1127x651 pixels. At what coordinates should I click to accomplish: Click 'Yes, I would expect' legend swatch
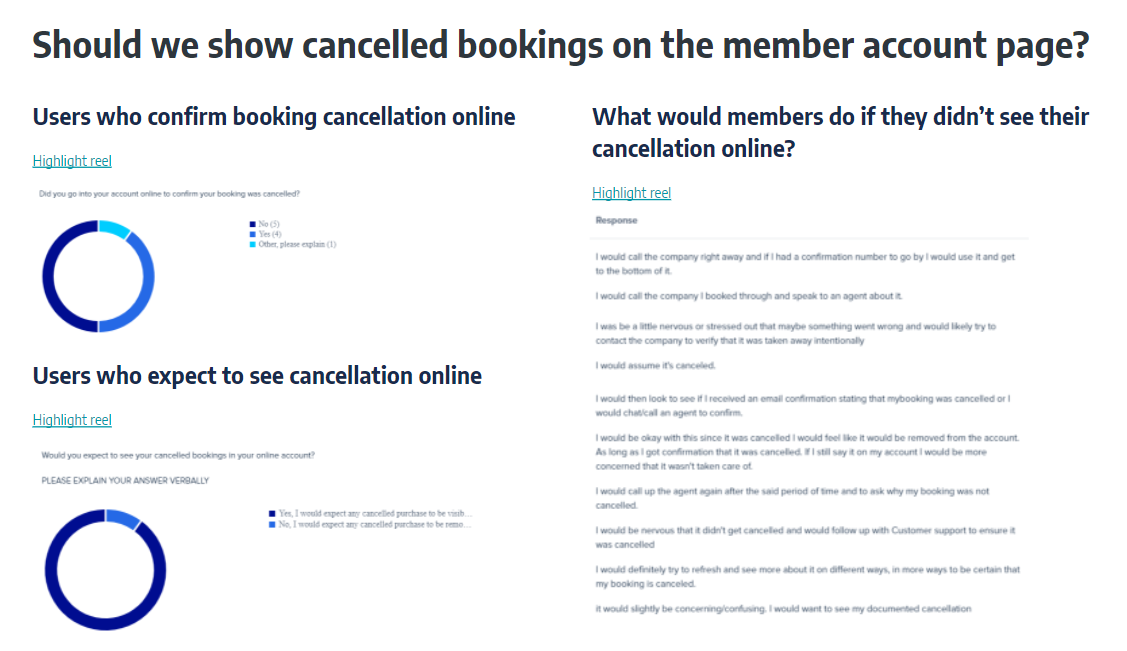tap(272, 514)
